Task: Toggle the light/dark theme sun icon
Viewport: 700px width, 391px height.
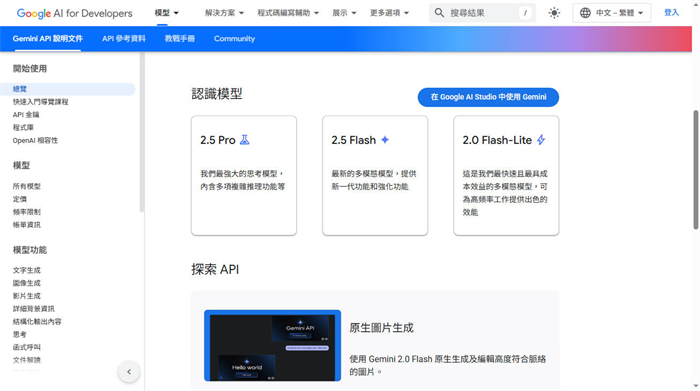Action: coord(554,13)
